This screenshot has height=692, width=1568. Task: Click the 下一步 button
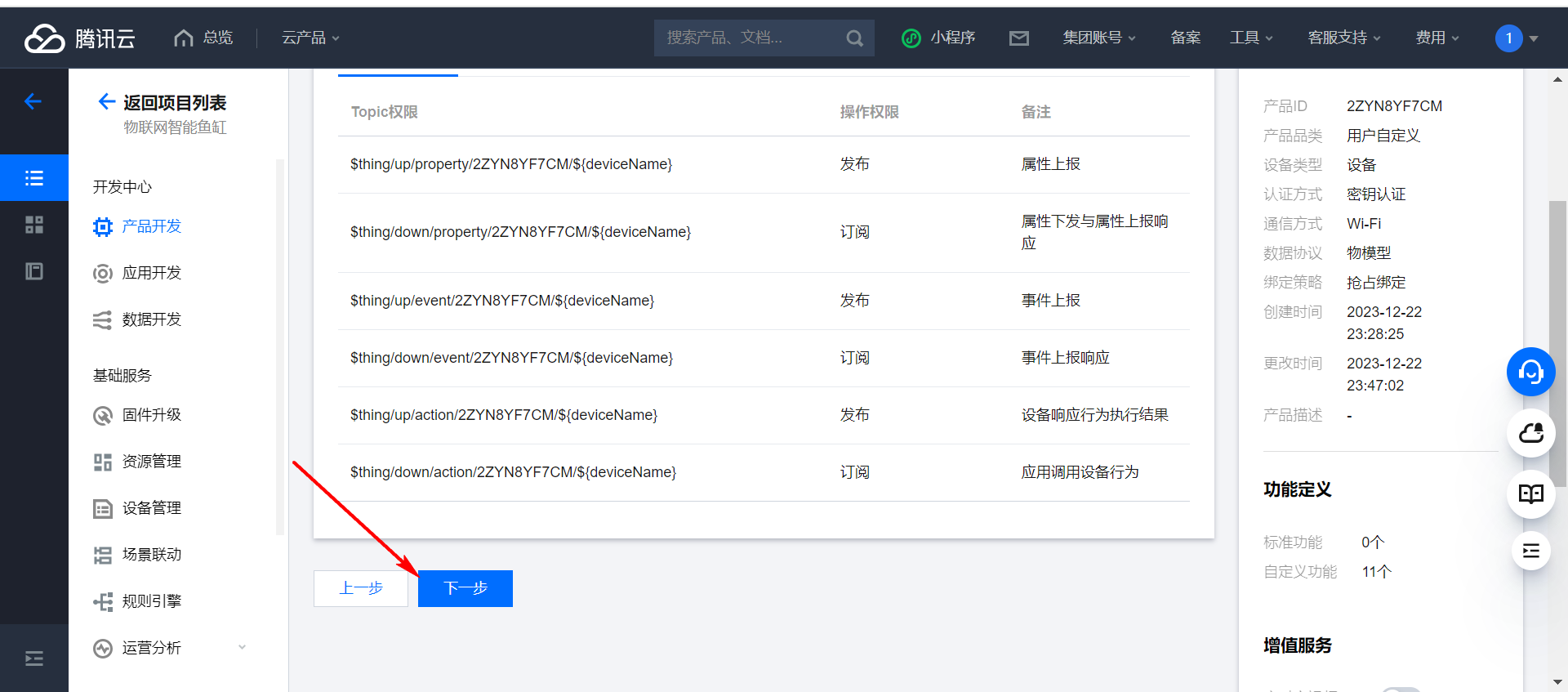(x=465, y=588)
